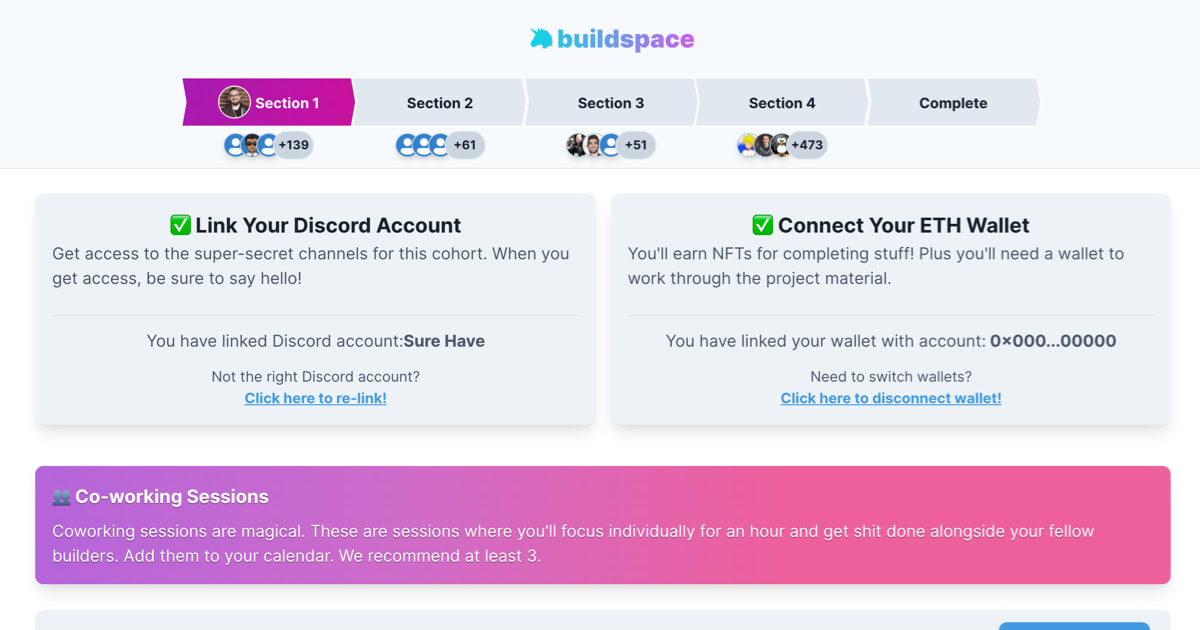Open the Section 2 step
1200x630 pixels.
point(440,103)
